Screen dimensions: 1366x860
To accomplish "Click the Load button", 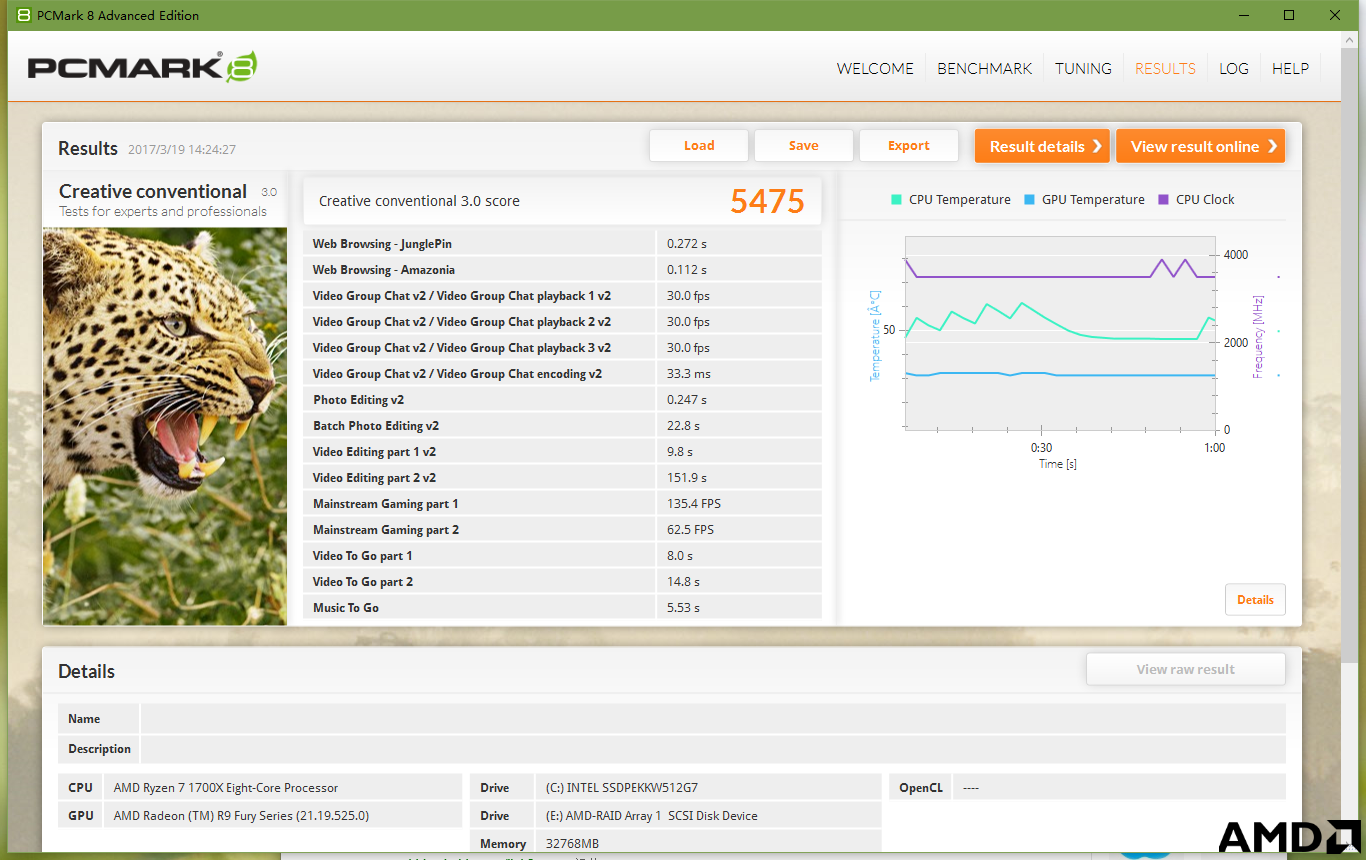I will pyautogui.click(x=699, y=145).
